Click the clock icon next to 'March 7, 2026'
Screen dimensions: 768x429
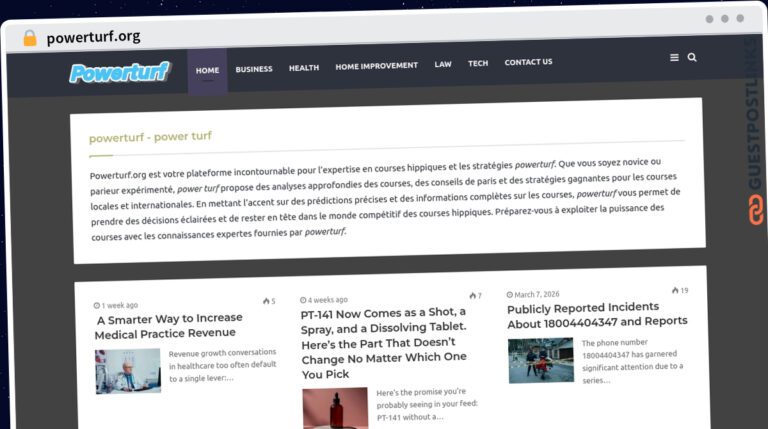pyautogui.click(x=510, y=295)
